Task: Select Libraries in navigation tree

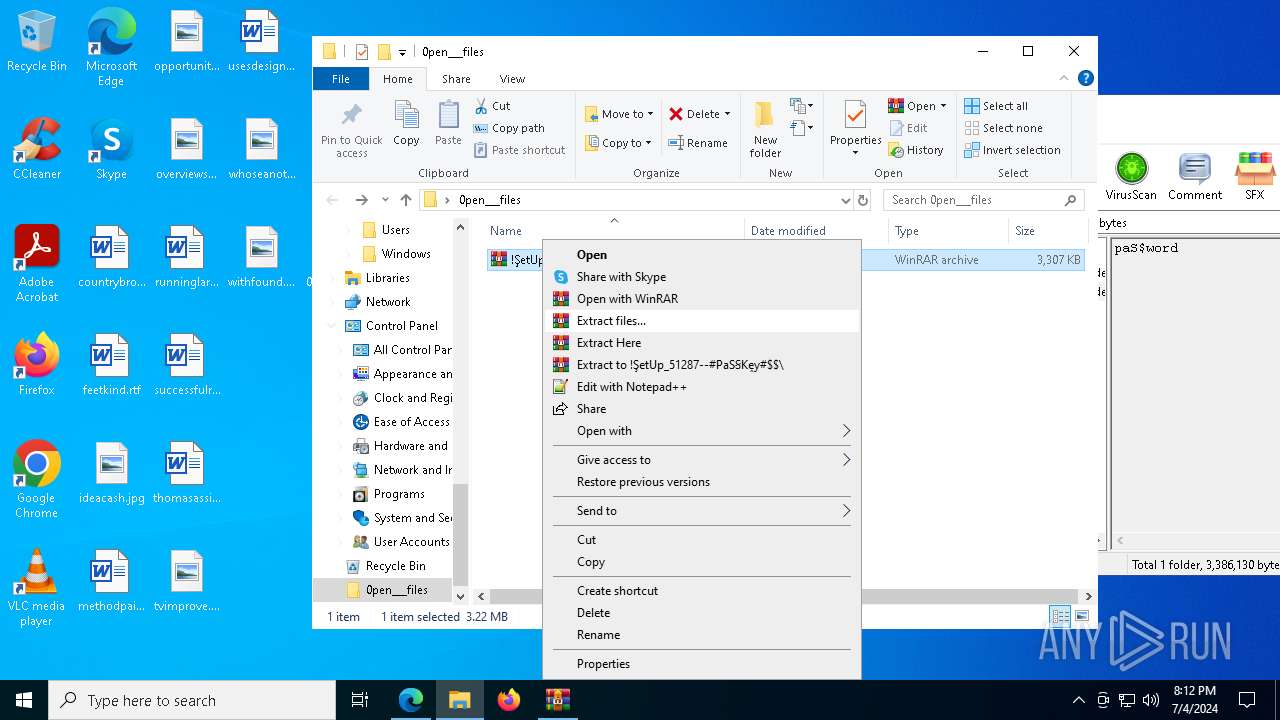Action: (388, 278)
